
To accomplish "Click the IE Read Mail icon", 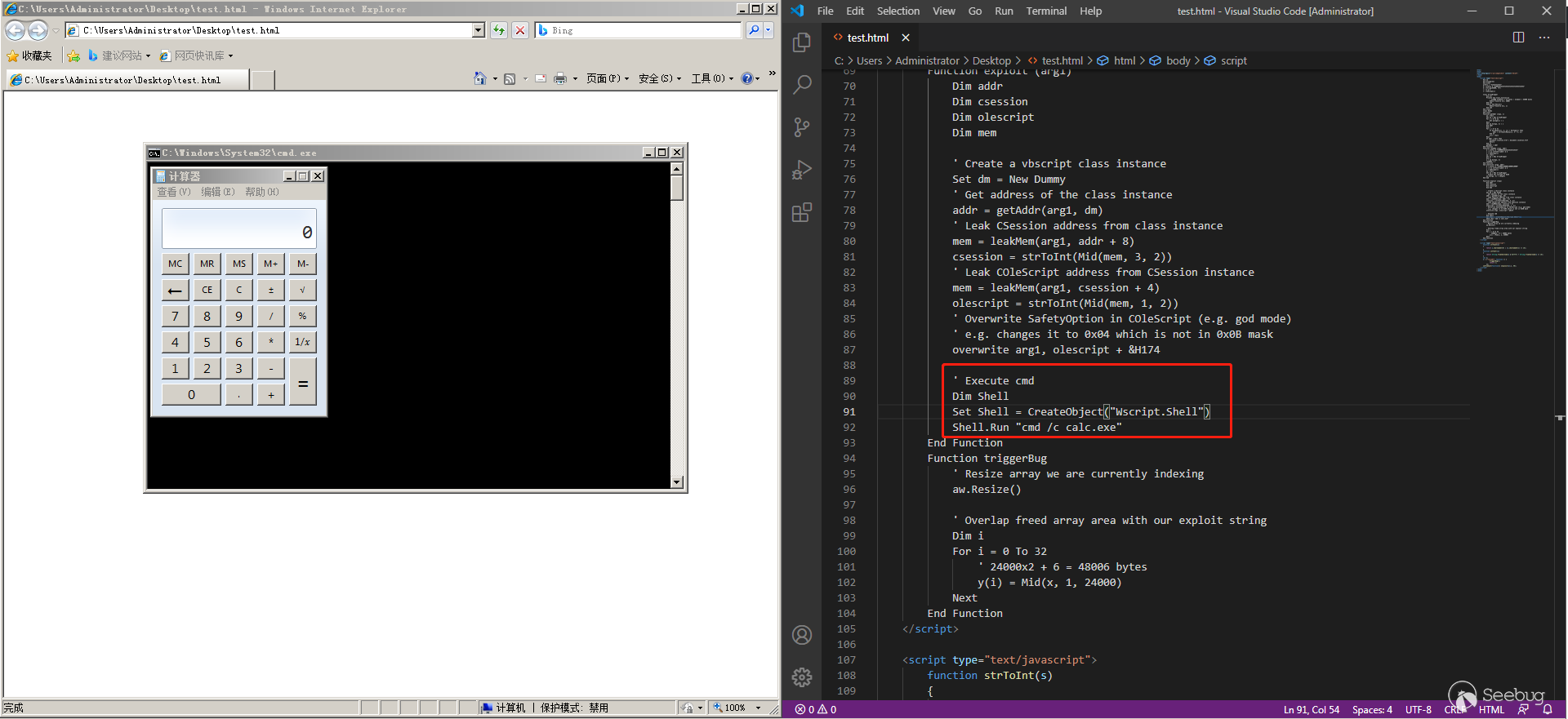I will (x=540, y=78).
